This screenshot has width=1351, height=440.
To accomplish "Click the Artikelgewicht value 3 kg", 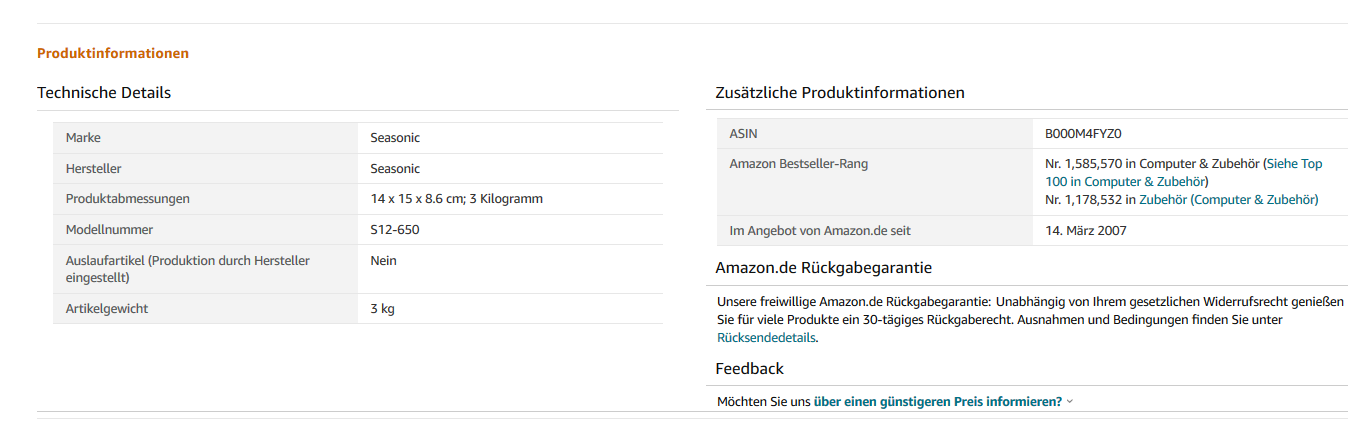I will [382, 309].
